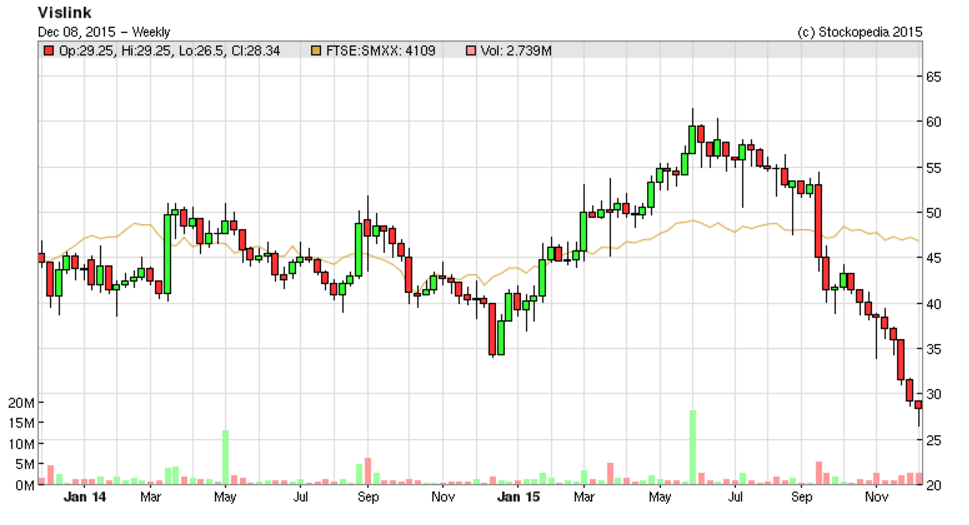This screenshot has width=969, height=525.
Task: Click the 60 price axis label
Action: pyautogui.click(x=933, y=122)
